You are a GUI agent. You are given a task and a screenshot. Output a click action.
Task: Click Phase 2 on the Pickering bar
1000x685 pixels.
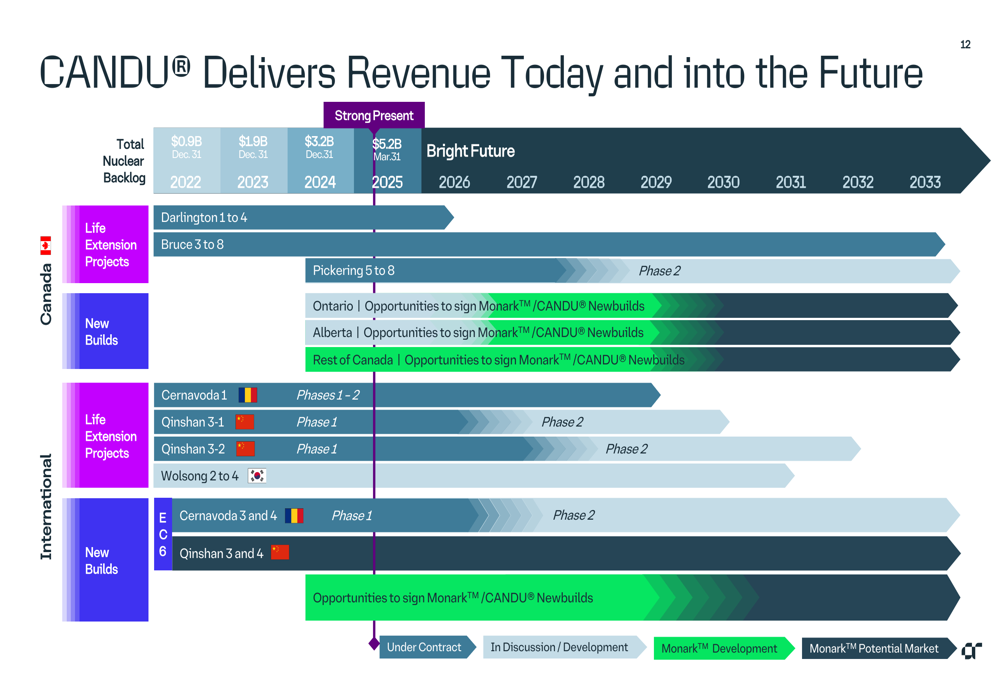[659, 271]
